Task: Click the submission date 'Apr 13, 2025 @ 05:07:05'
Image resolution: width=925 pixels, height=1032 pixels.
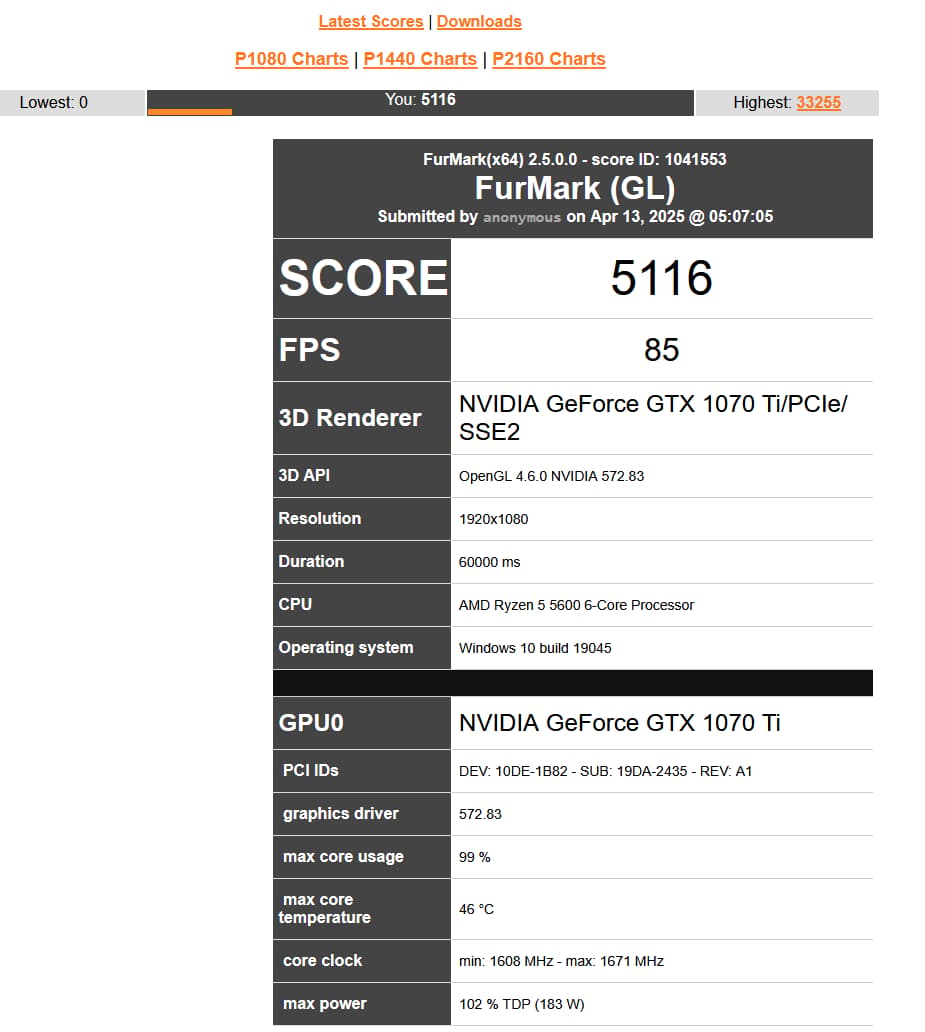Action: (681, 217)
